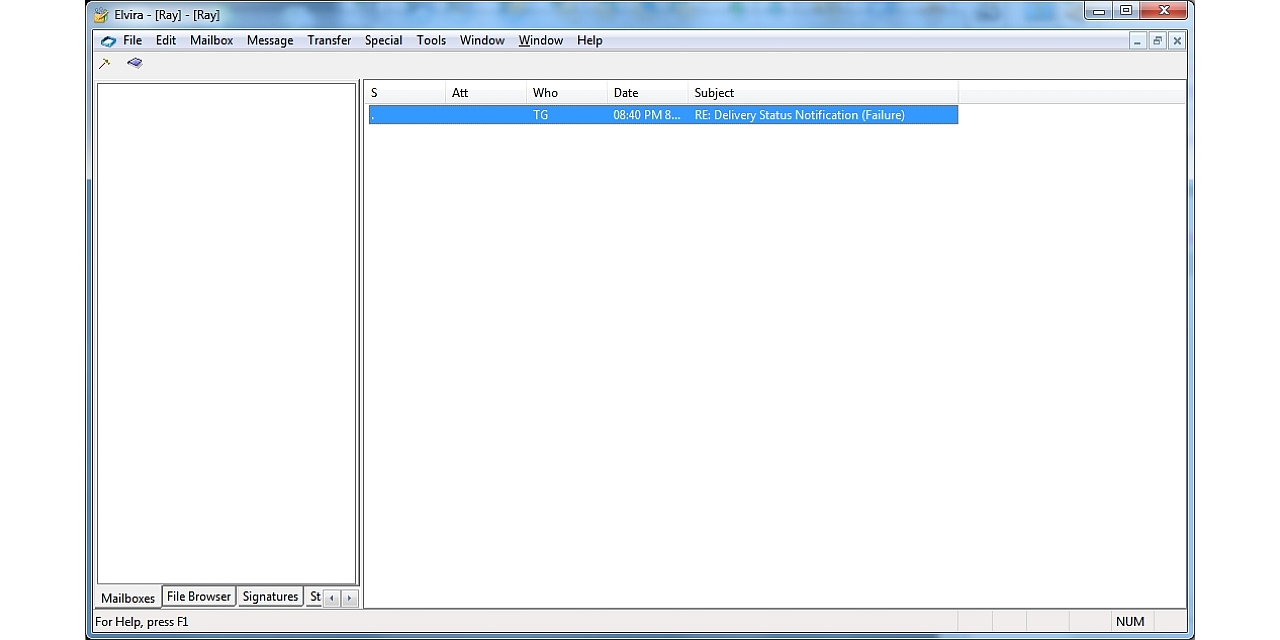The height and width of the screenshot is (640, 1280).
Task: Click the Elvira program icon in the title bar
Action: pyautogui.click(x=100, y=14)
